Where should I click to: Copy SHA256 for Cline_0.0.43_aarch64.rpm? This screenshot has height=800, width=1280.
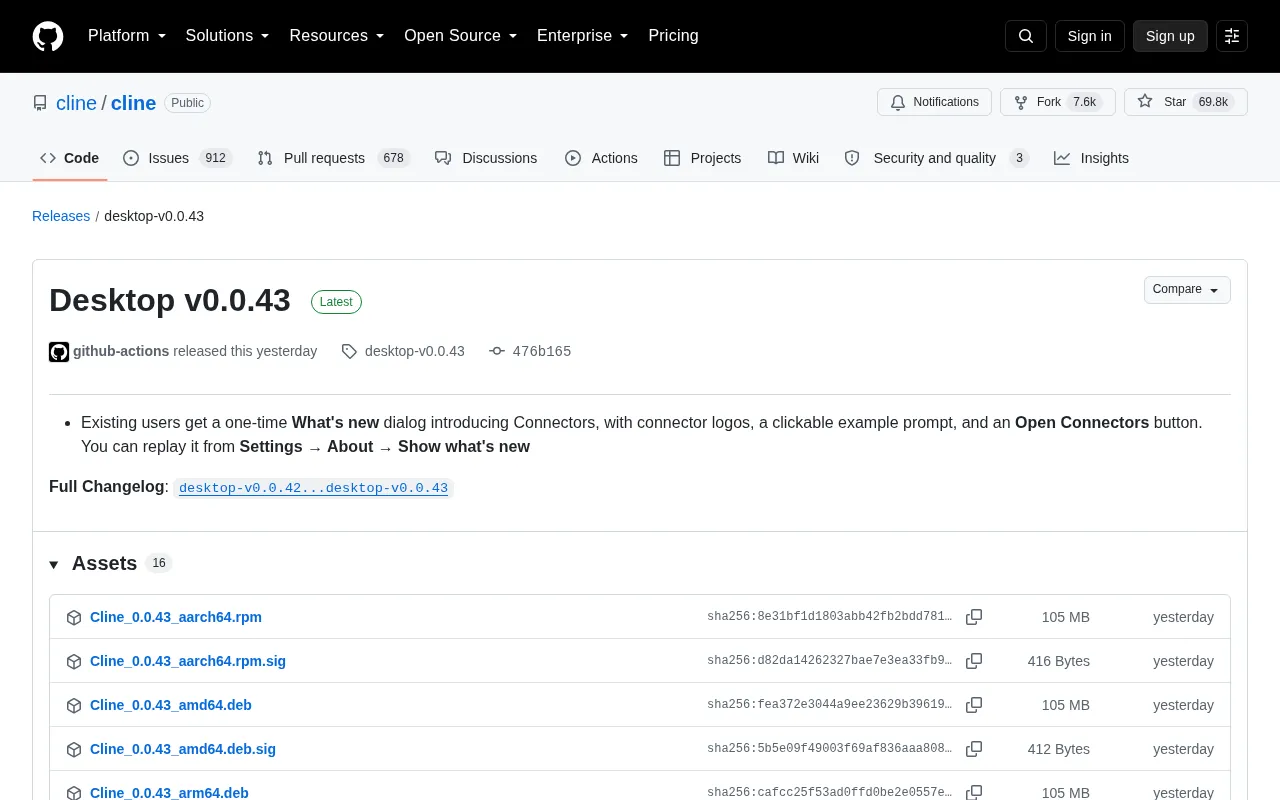click(974, 617)
